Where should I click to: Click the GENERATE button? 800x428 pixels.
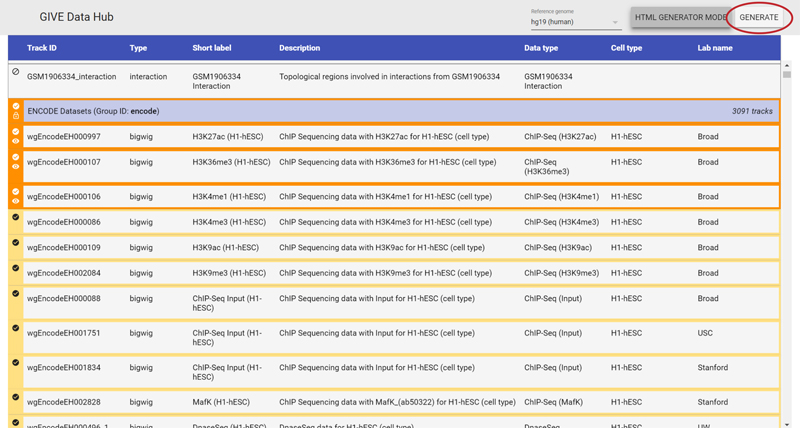click(x=759, y=17)
